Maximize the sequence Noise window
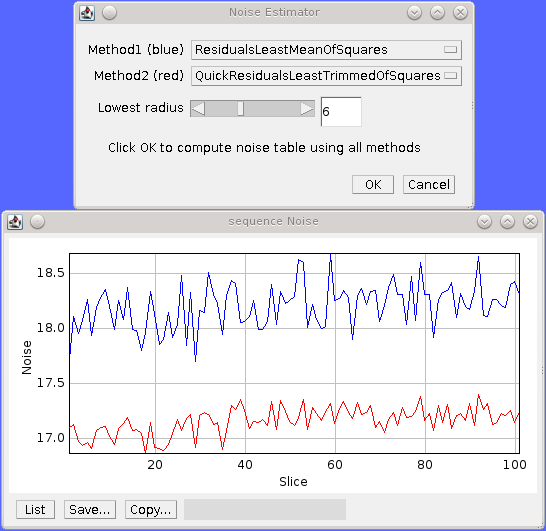Screen dimensions: 546x531 point(507,222)
